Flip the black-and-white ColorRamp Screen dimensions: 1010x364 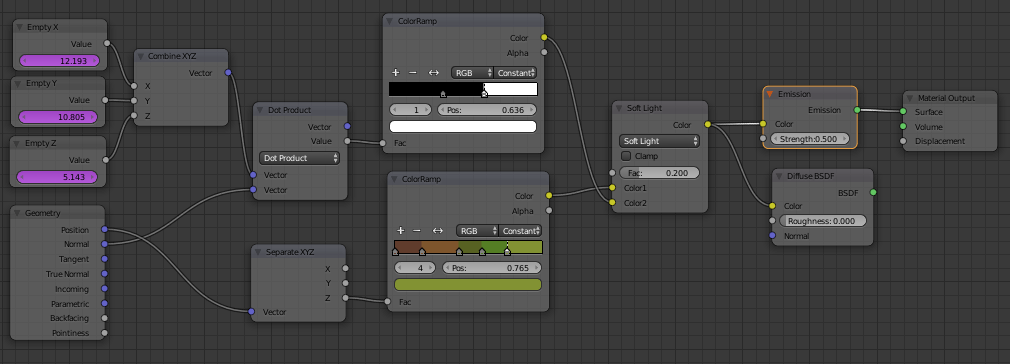pyautogui.click(x=434, y=73)
